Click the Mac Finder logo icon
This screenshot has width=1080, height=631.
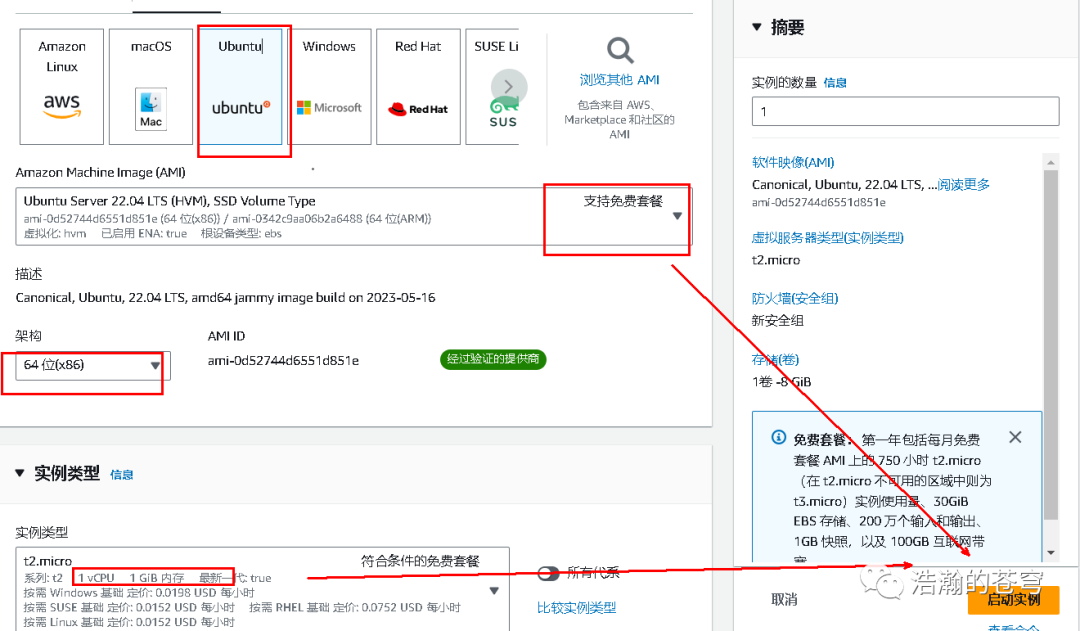(x=151, y=109)
